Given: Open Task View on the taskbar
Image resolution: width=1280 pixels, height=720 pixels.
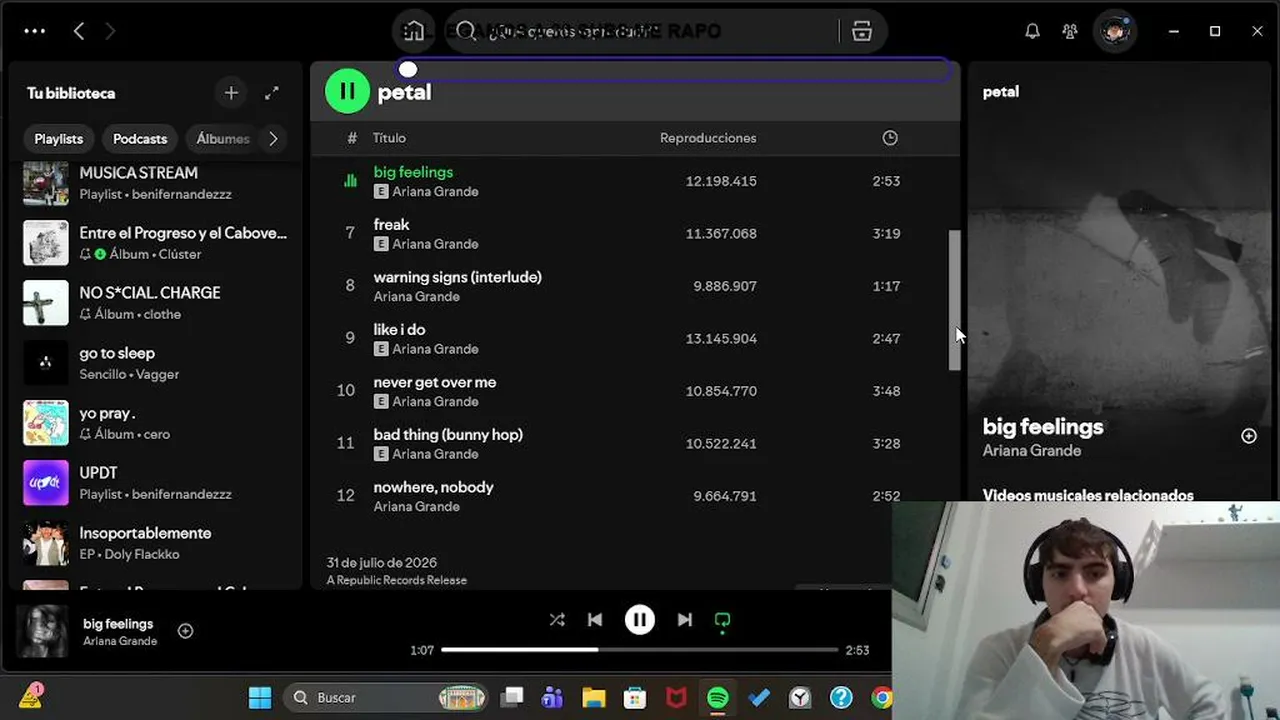Looking at the screenshot, I should point(513,697).
